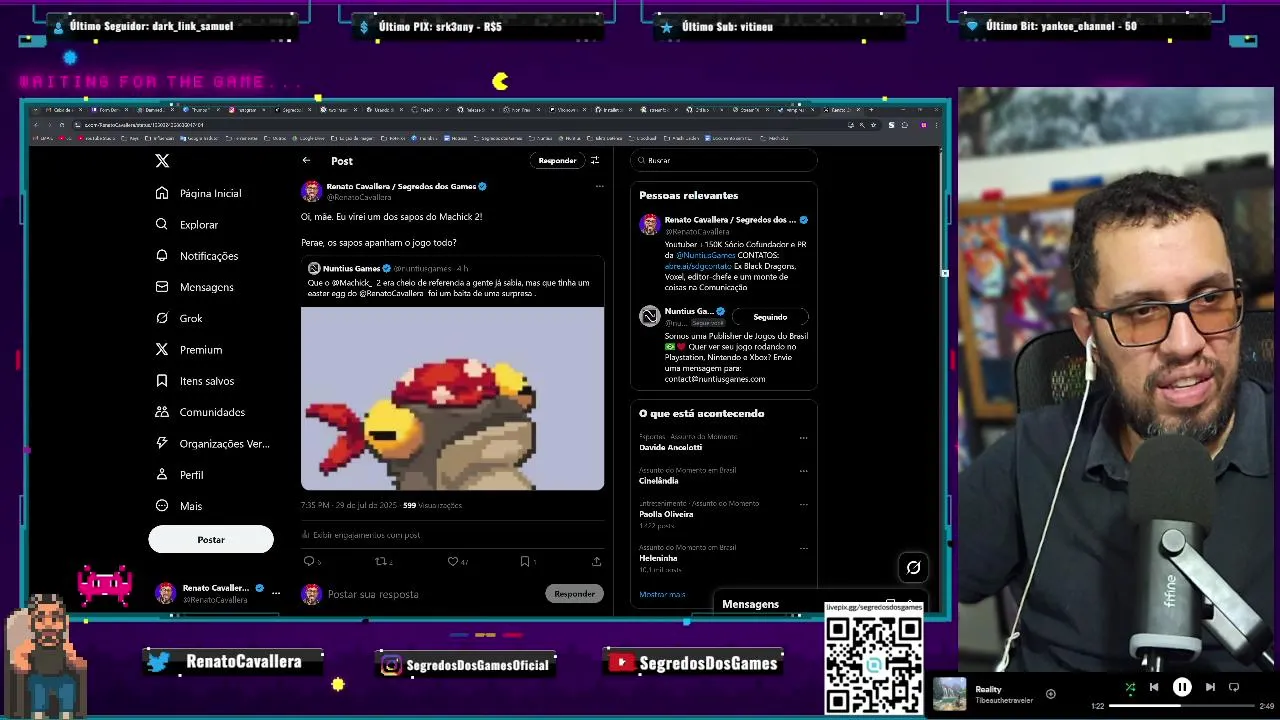Screen dimensions: 1280x720
Task: Open trending topic Heleninha
Action: [658, 558]
